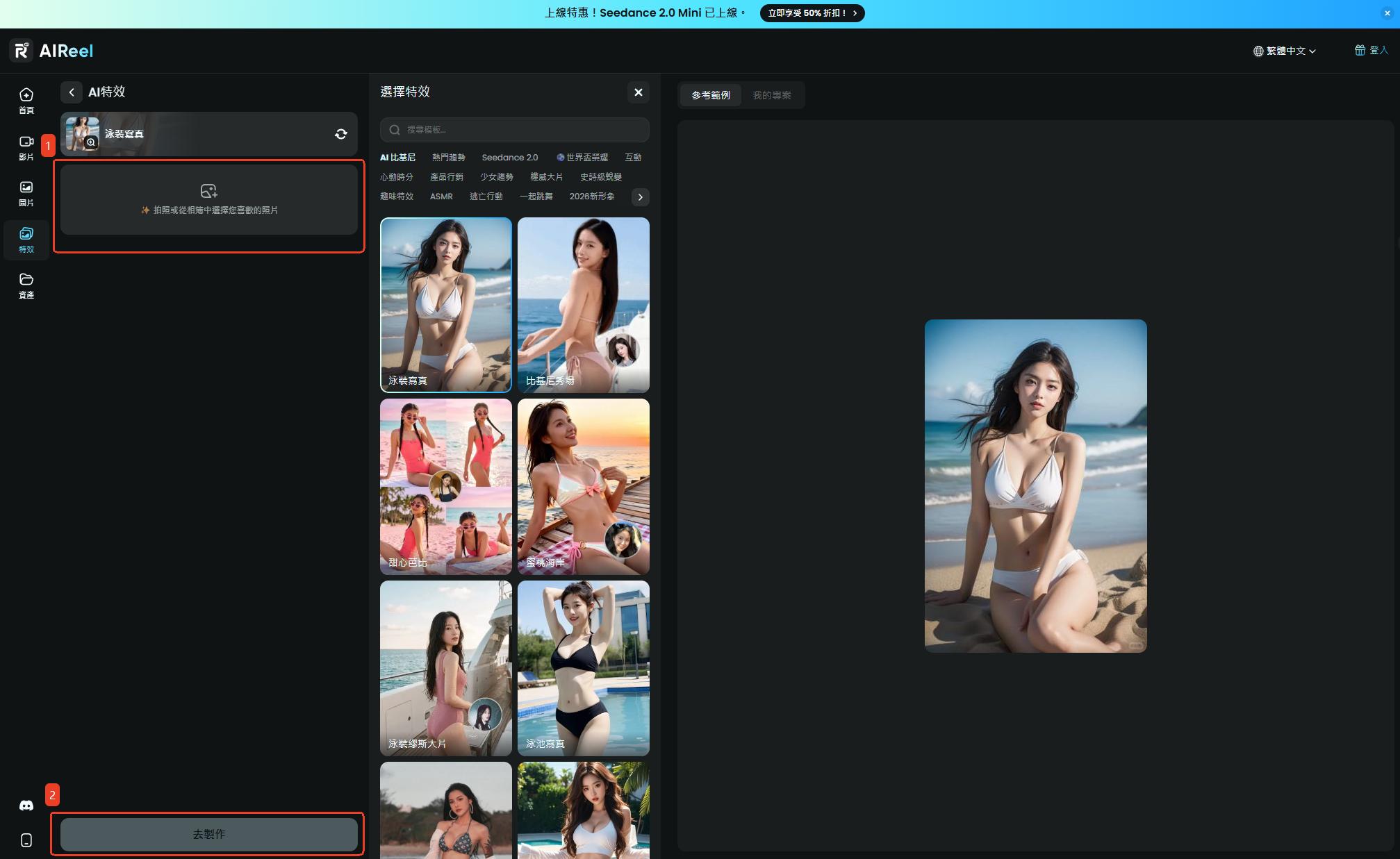Screen dimensions: 1400x859
Task: Switch to the 我的專案 tab
Action: pyautogui.click(x=771, y=95)
